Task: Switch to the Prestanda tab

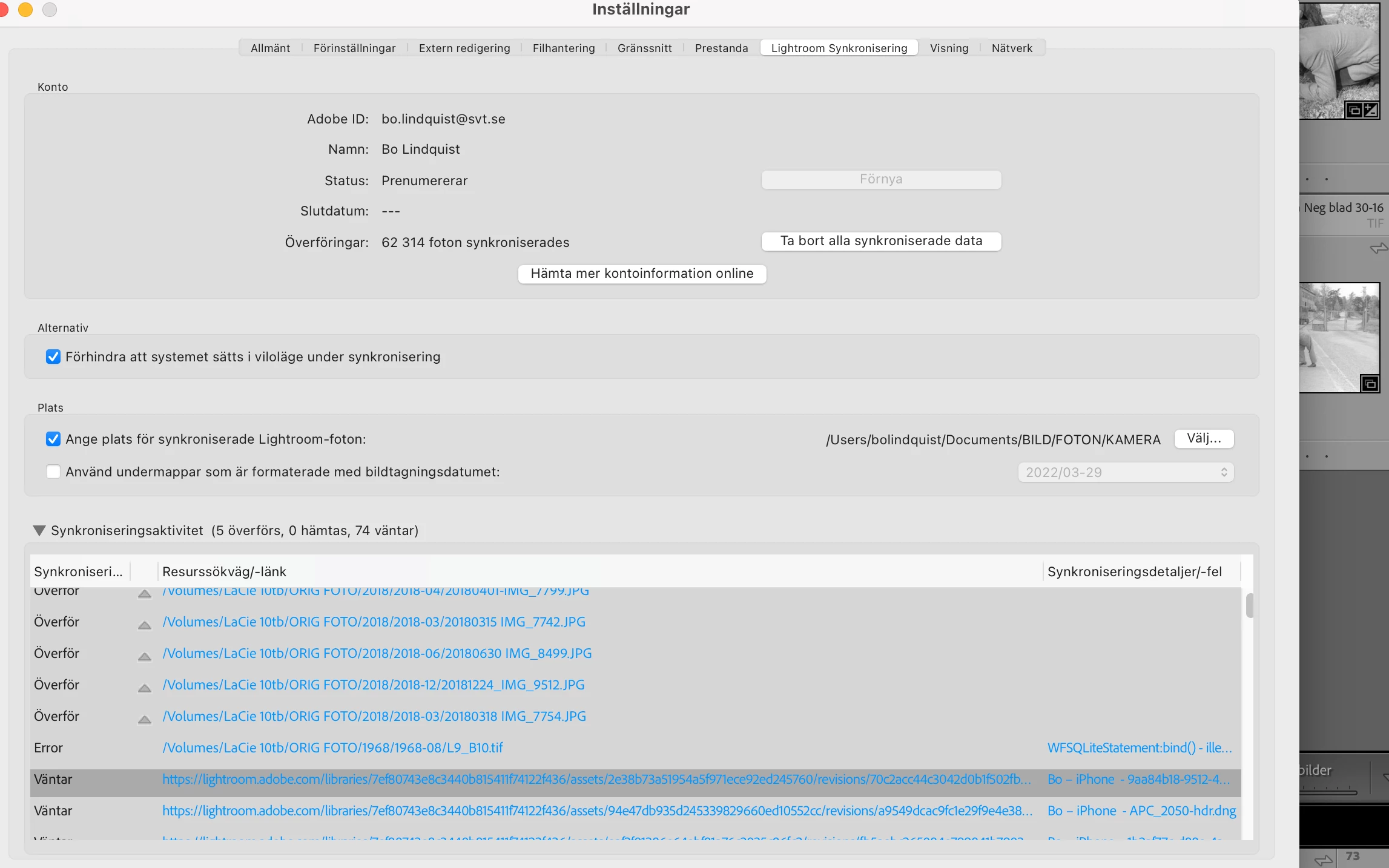Action: pos(721,48)
